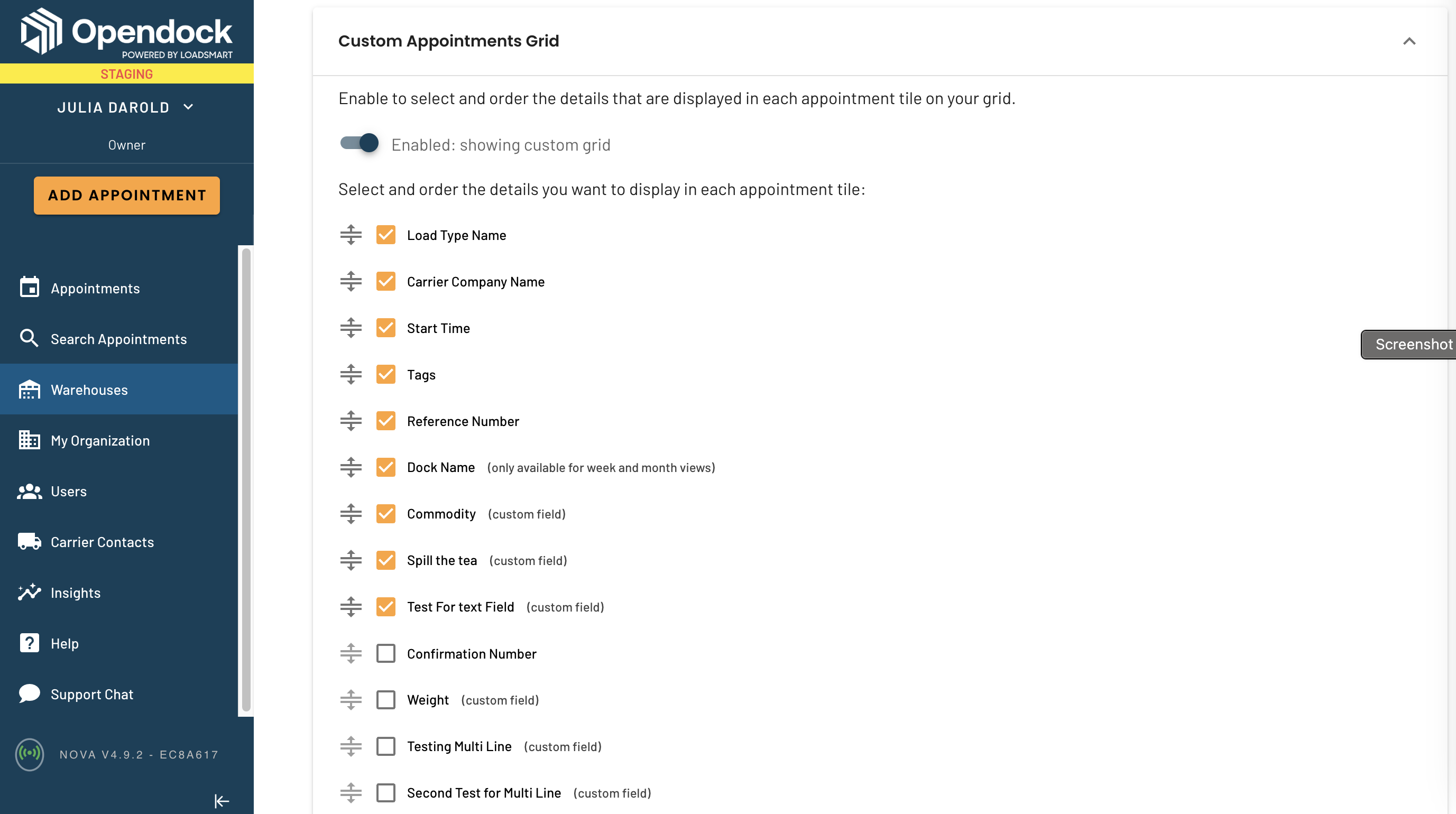The image size is (1456, 814).
Task: Click the Help question mark icon
Action: (x=30, y=643)
